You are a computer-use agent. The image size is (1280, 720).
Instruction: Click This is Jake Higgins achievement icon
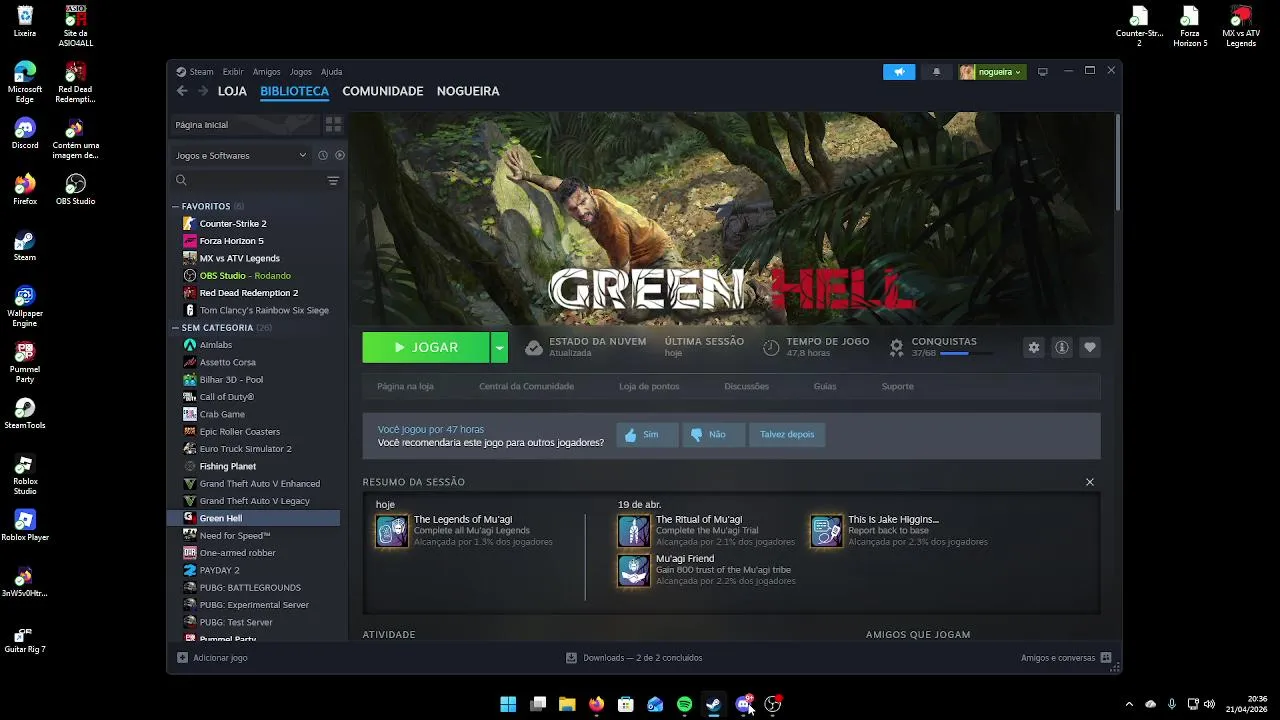pyautogui.click(x=826, y=531)
